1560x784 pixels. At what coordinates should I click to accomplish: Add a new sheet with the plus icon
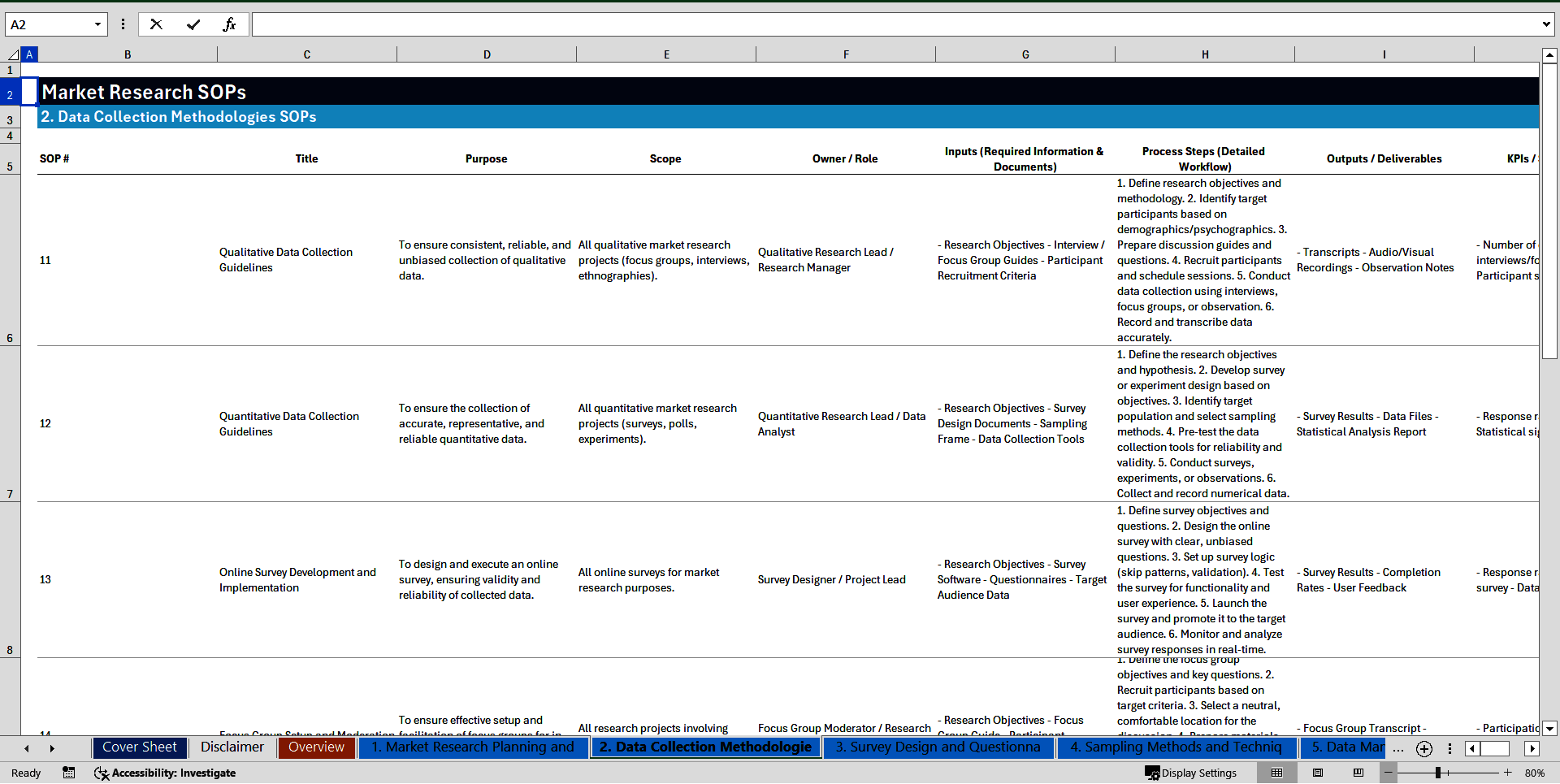pos(1423,748)
